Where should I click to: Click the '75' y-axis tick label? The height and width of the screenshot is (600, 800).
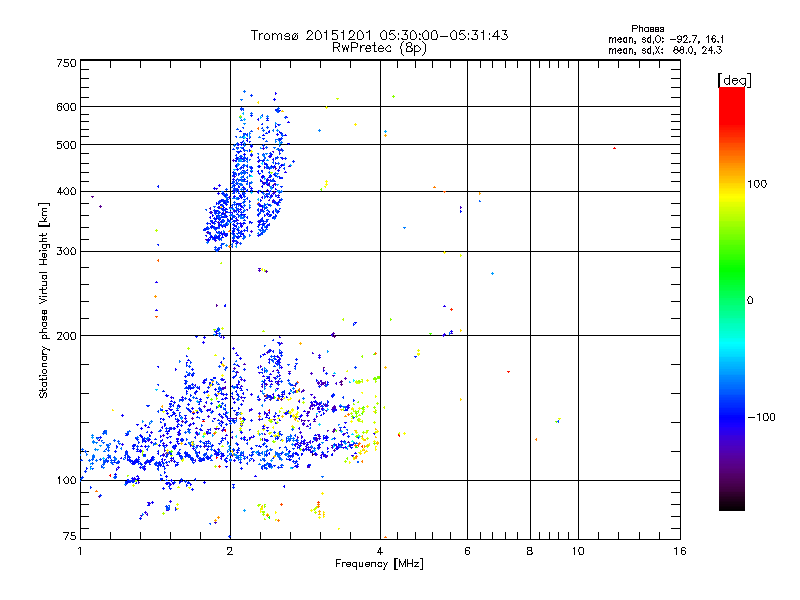(70, 536)
